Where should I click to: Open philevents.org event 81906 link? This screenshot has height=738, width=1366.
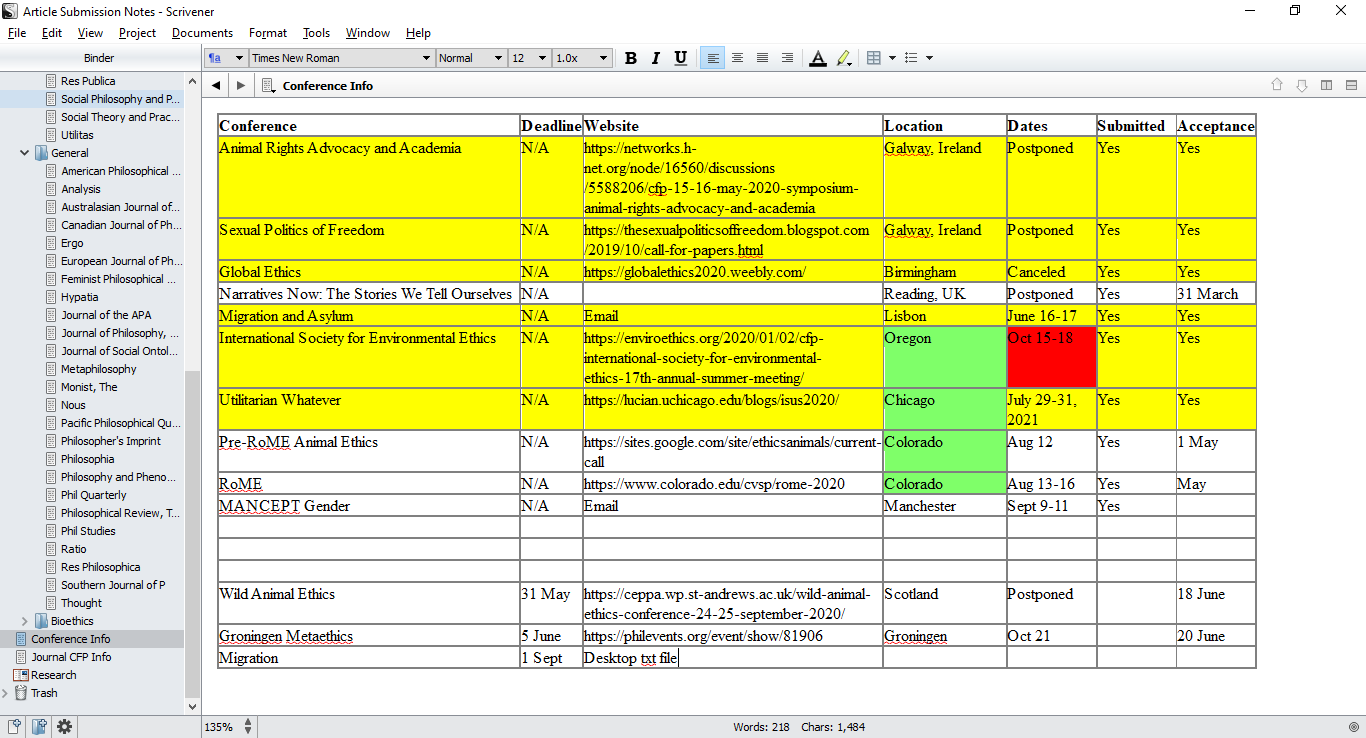[x=704, y=636]
